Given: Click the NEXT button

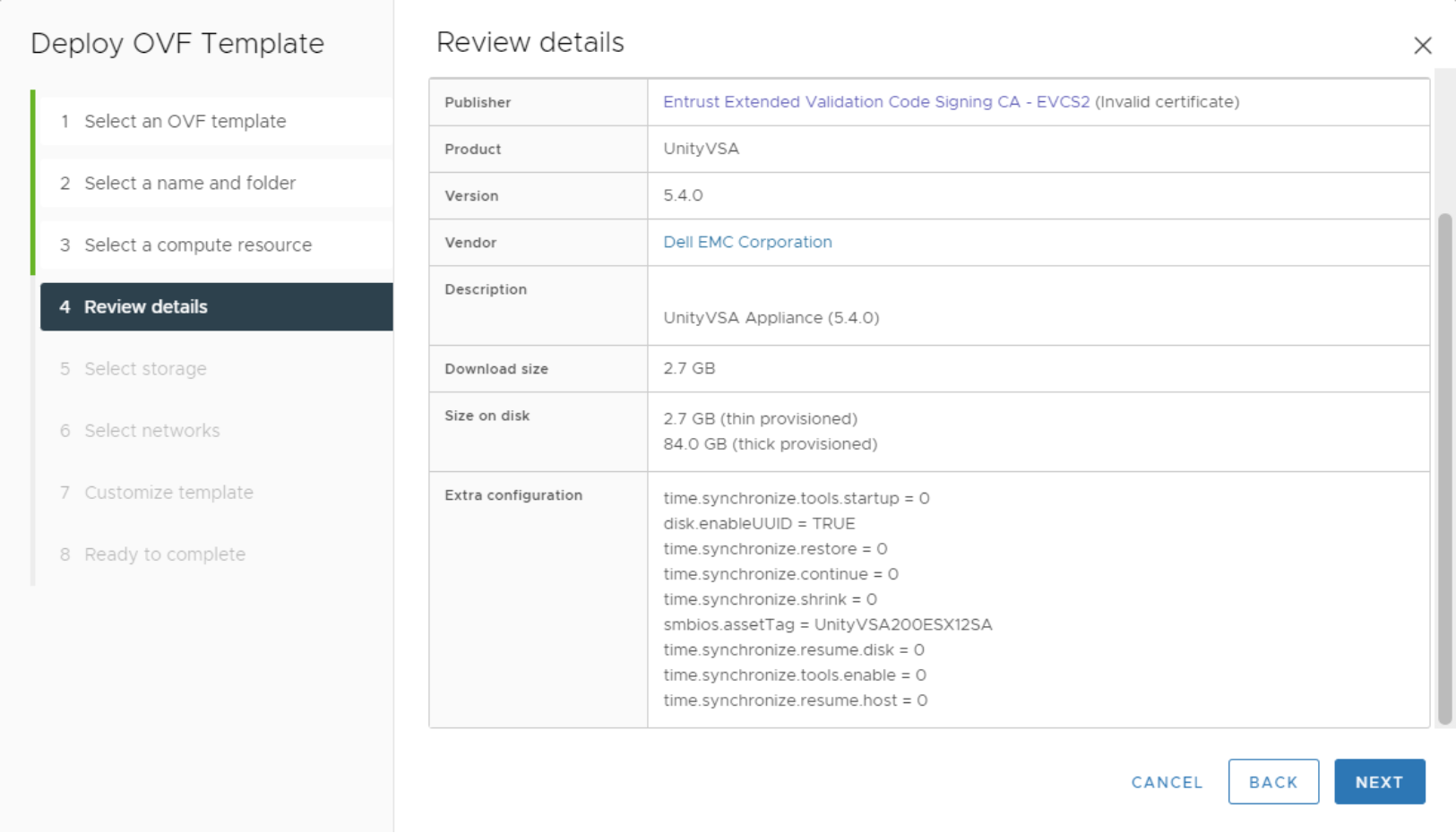Looking at the screenshot, I should (1379, 782).
